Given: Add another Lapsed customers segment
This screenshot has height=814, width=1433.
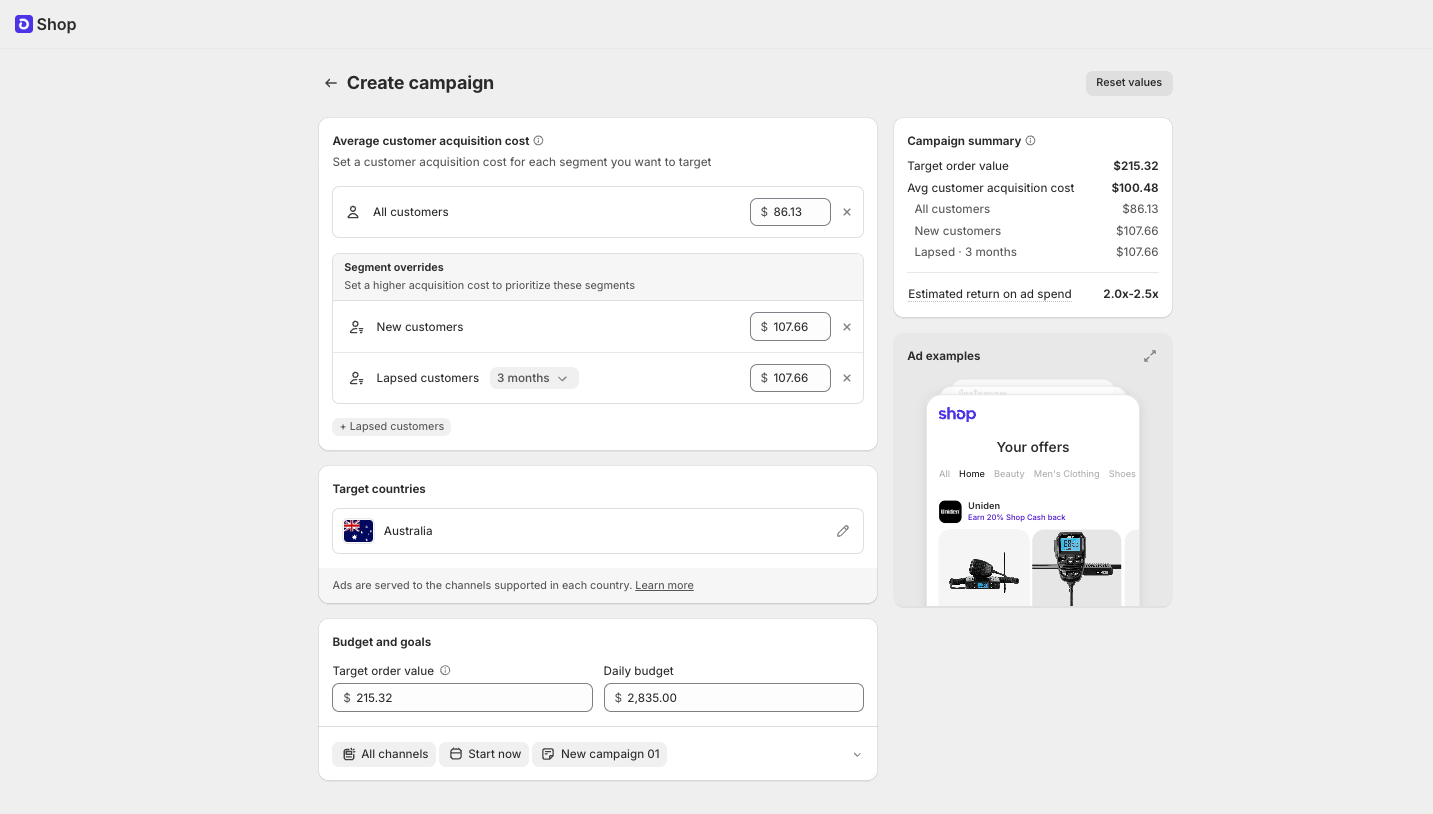Looking at the screenshot, I should [392, 427].
